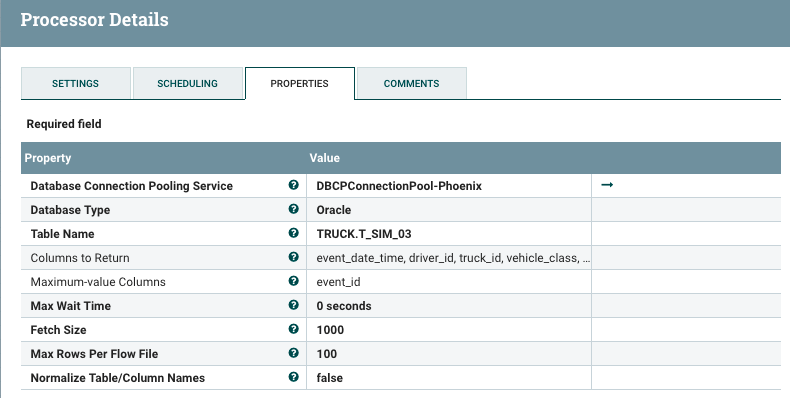Click help icon for Normalize Table/Column Names

click(294, 377)
